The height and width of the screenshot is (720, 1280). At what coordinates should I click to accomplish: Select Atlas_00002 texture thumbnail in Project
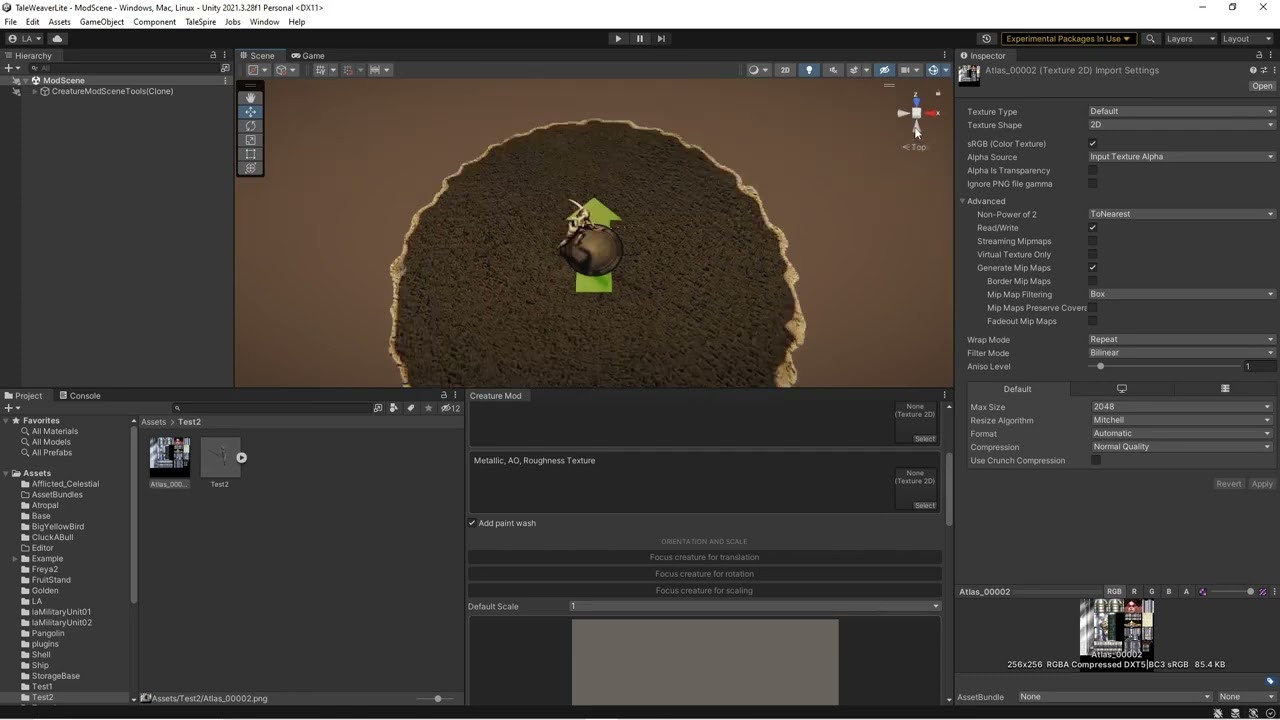pyautogui.click(x=169, y=457)
